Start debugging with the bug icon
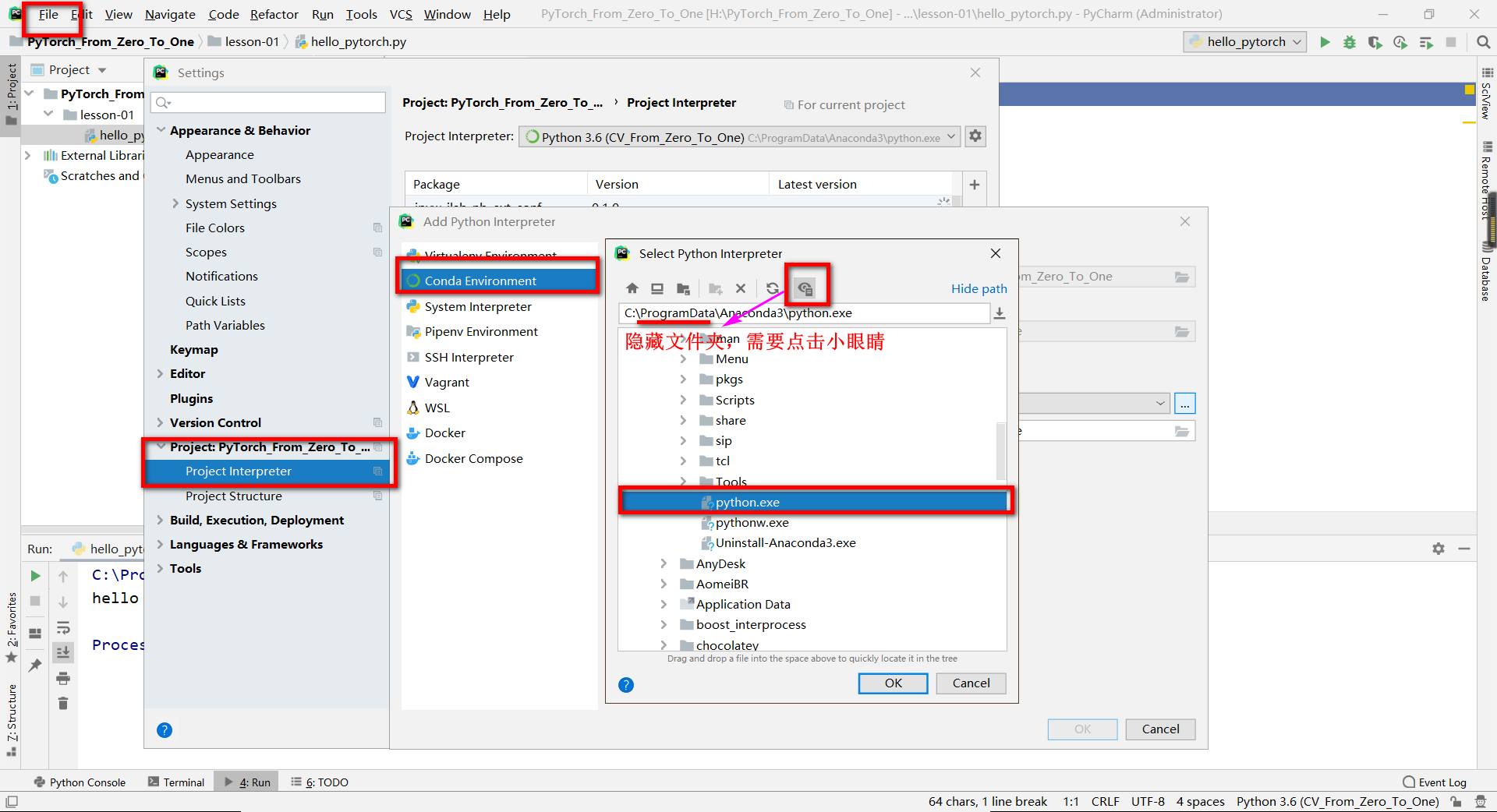This screenshot has height=812, width=1497. 1350,42
